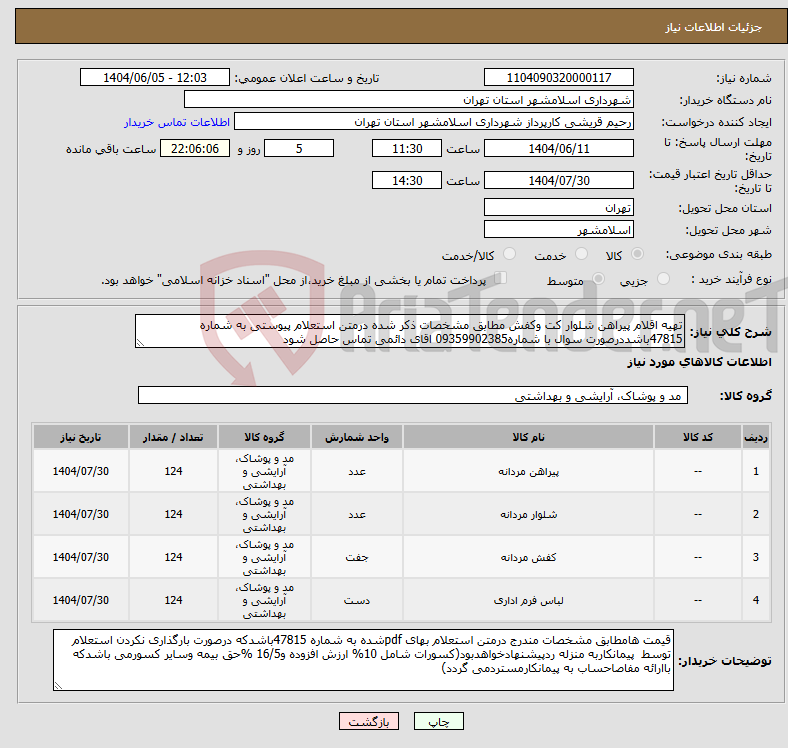Select the کالا radio button

637,254
